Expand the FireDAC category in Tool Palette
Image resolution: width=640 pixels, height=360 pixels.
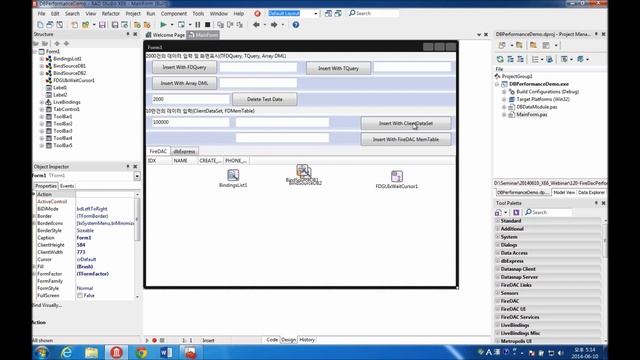498,301
